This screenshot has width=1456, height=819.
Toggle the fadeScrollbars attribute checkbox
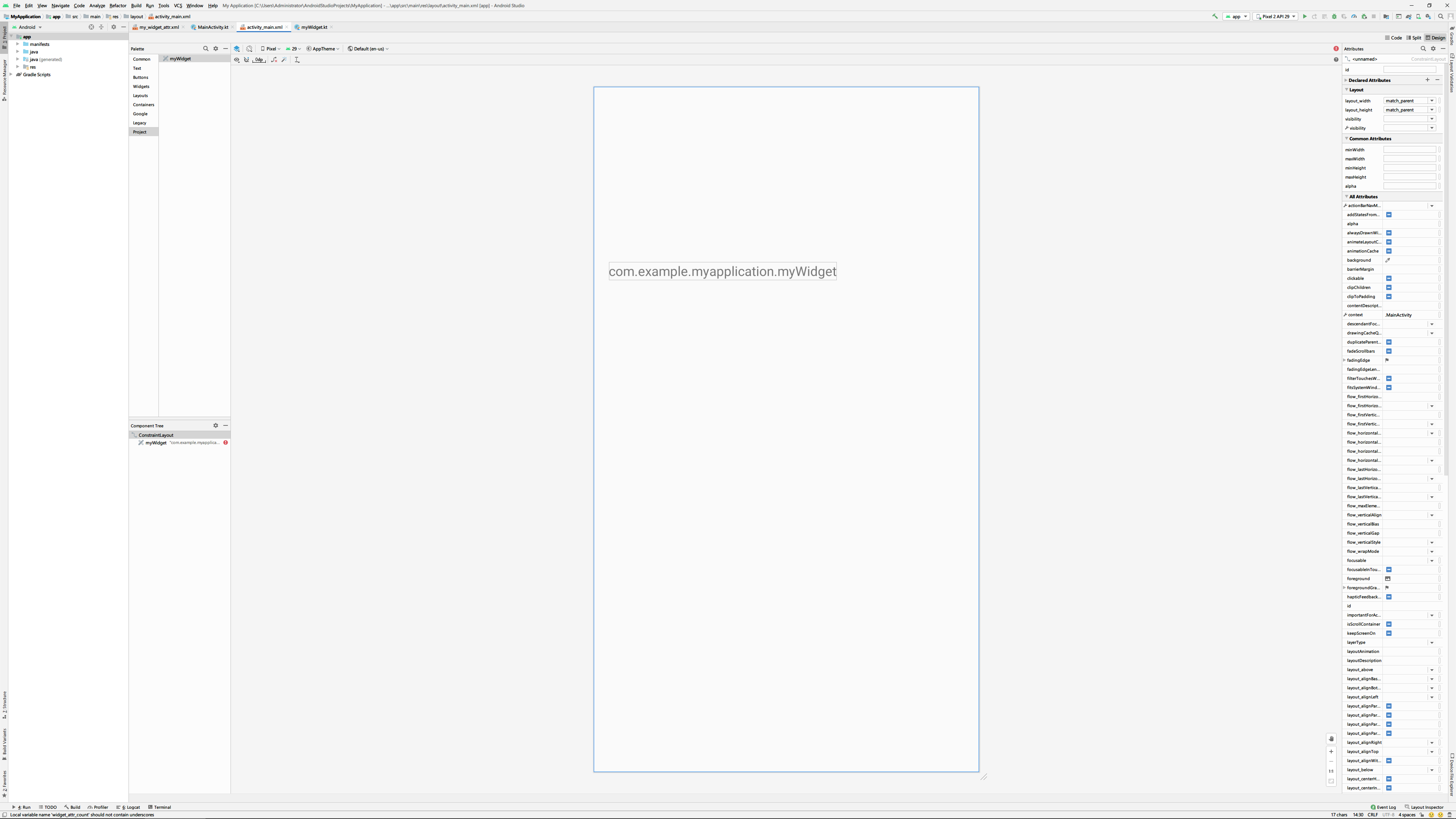[1389, 351]
